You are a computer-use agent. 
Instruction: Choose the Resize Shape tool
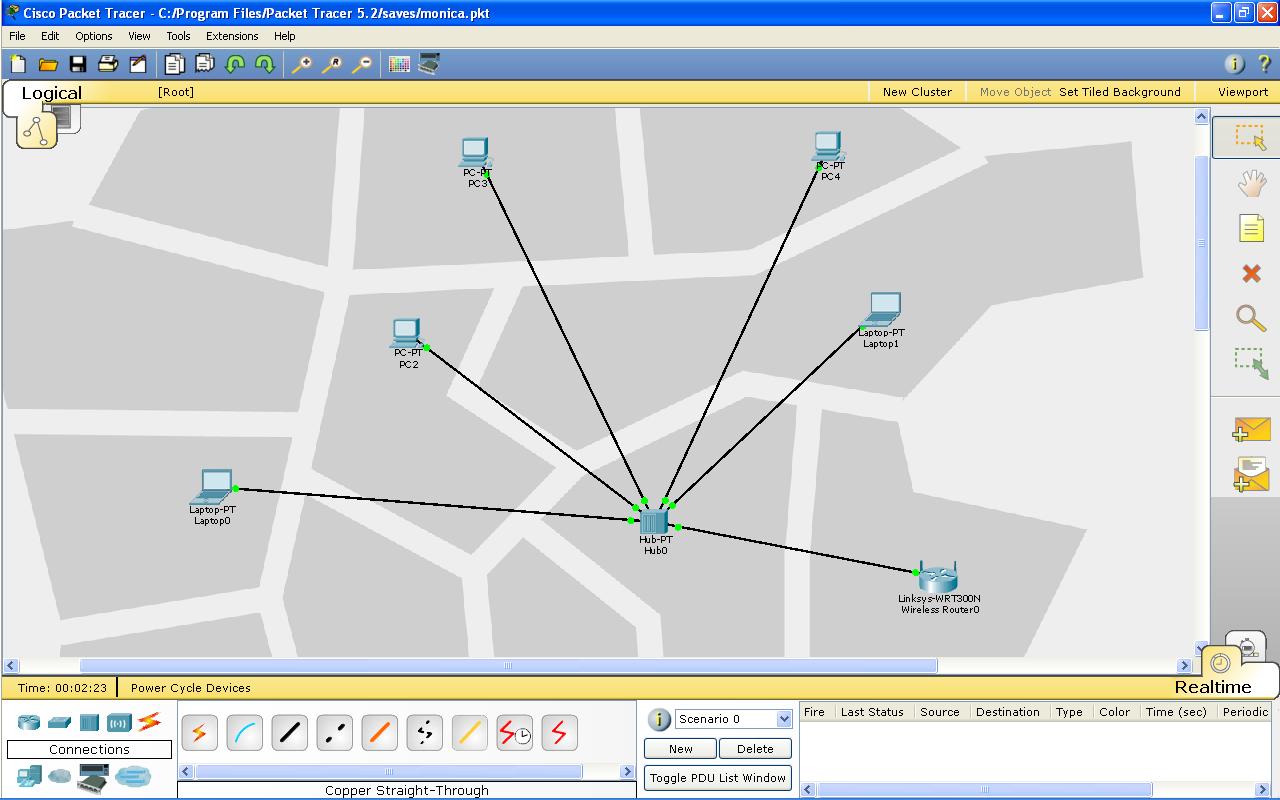(x=1251, y=363)
